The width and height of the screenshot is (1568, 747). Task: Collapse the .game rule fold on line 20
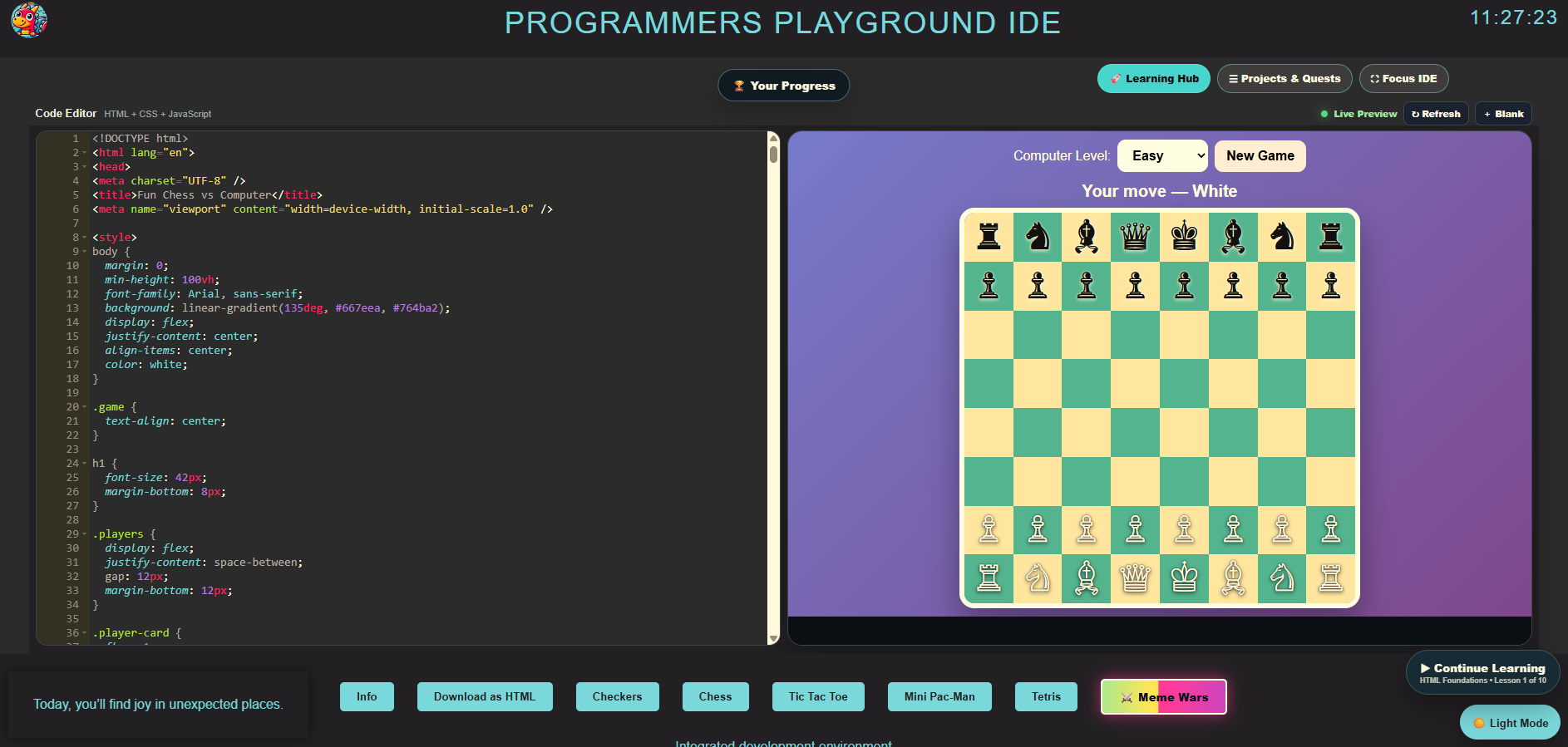click(x=84, y=407)
